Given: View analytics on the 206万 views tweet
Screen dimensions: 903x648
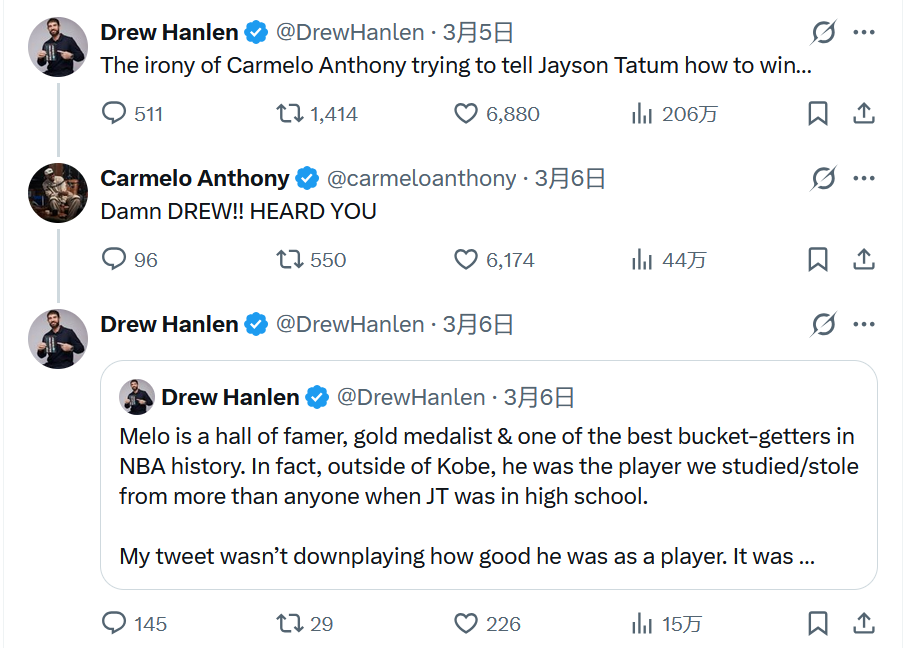Looking at the screenshot, I should [x=642, y=114].
